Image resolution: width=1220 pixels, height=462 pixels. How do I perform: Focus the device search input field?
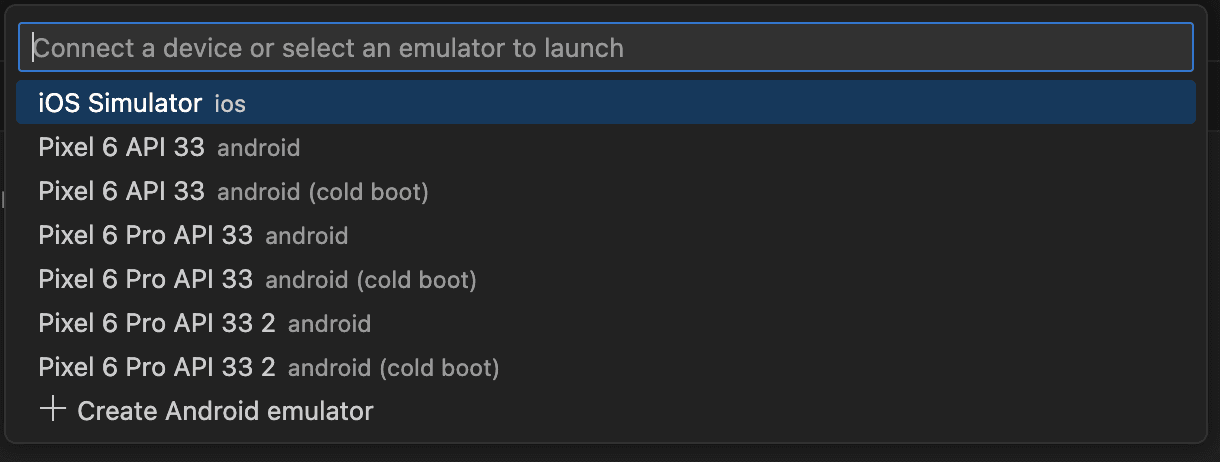pyautogui.click(x=605, y=48)
